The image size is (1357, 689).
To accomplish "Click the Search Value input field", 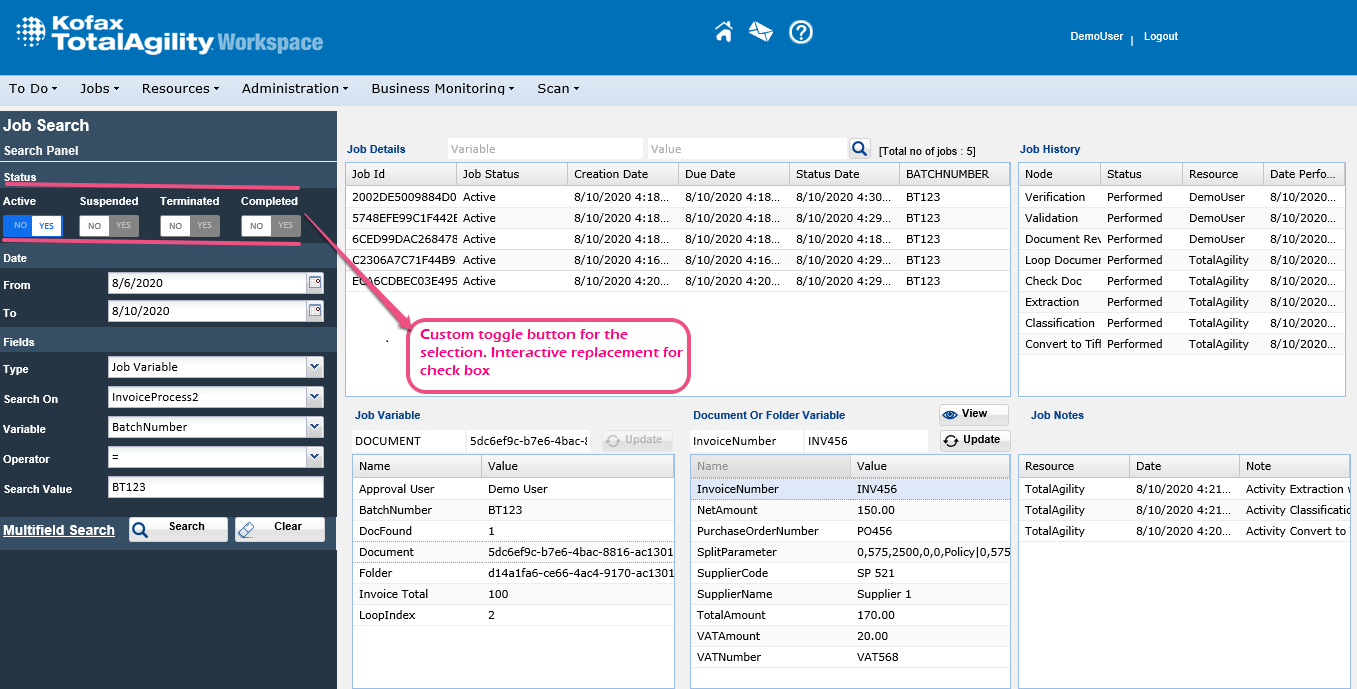I will 215,487.
